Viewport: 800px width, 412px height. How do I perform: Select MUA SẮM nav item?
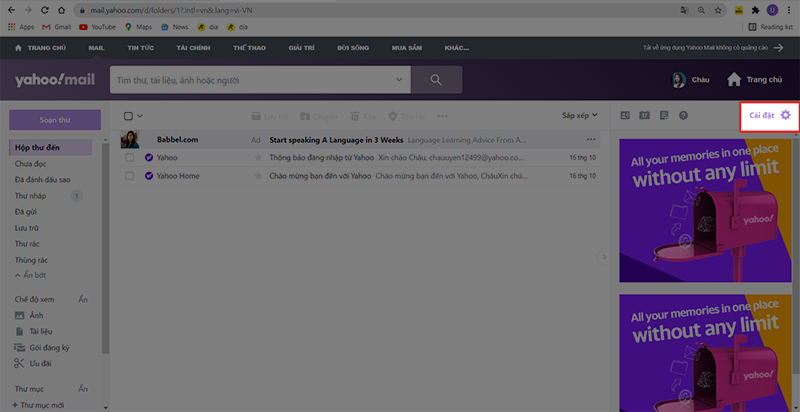coord(406,48)
